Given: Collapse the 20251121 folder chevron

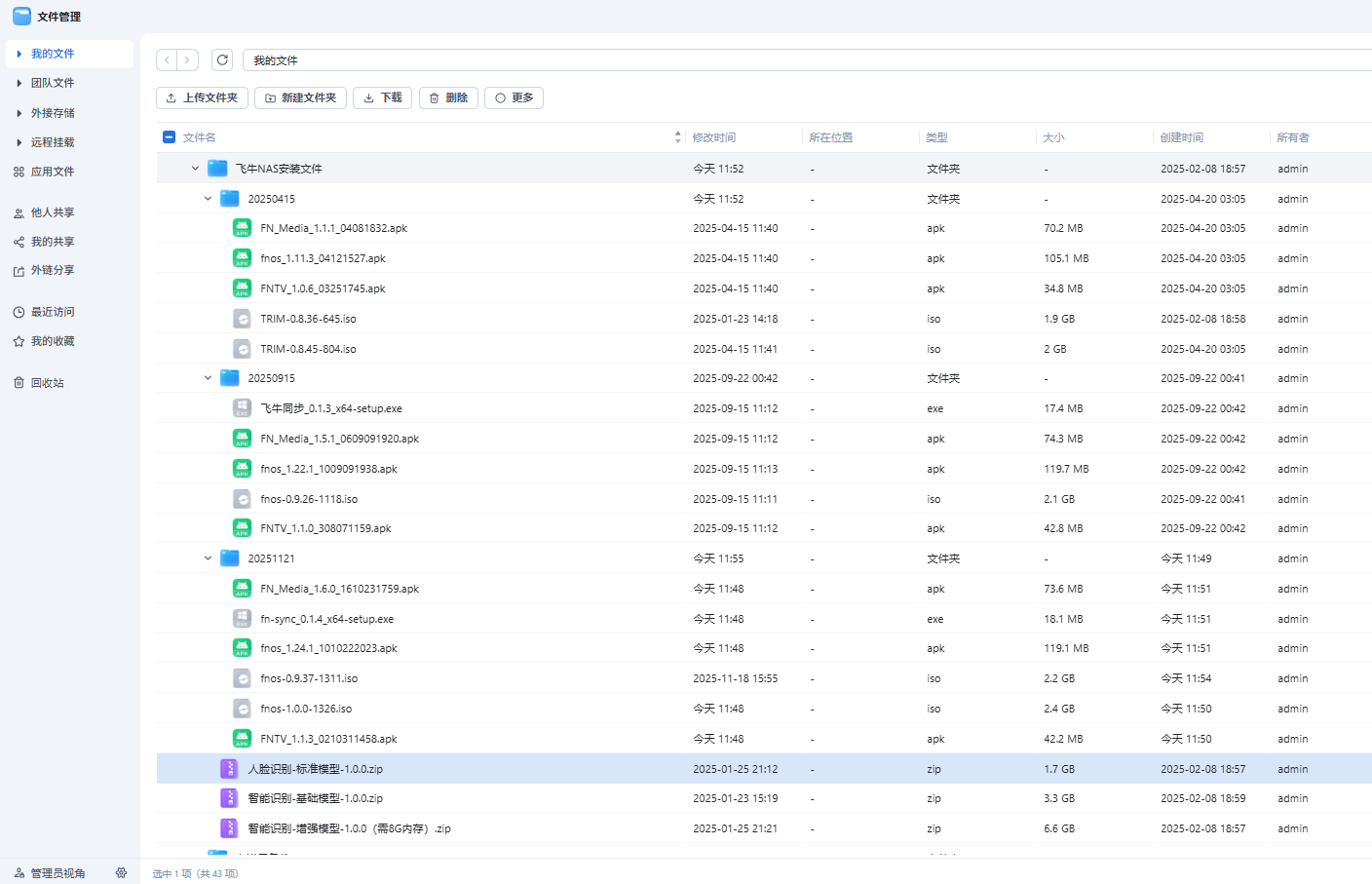Looking at the screenshot, I should pyautogui.click(x=208, y=558).
